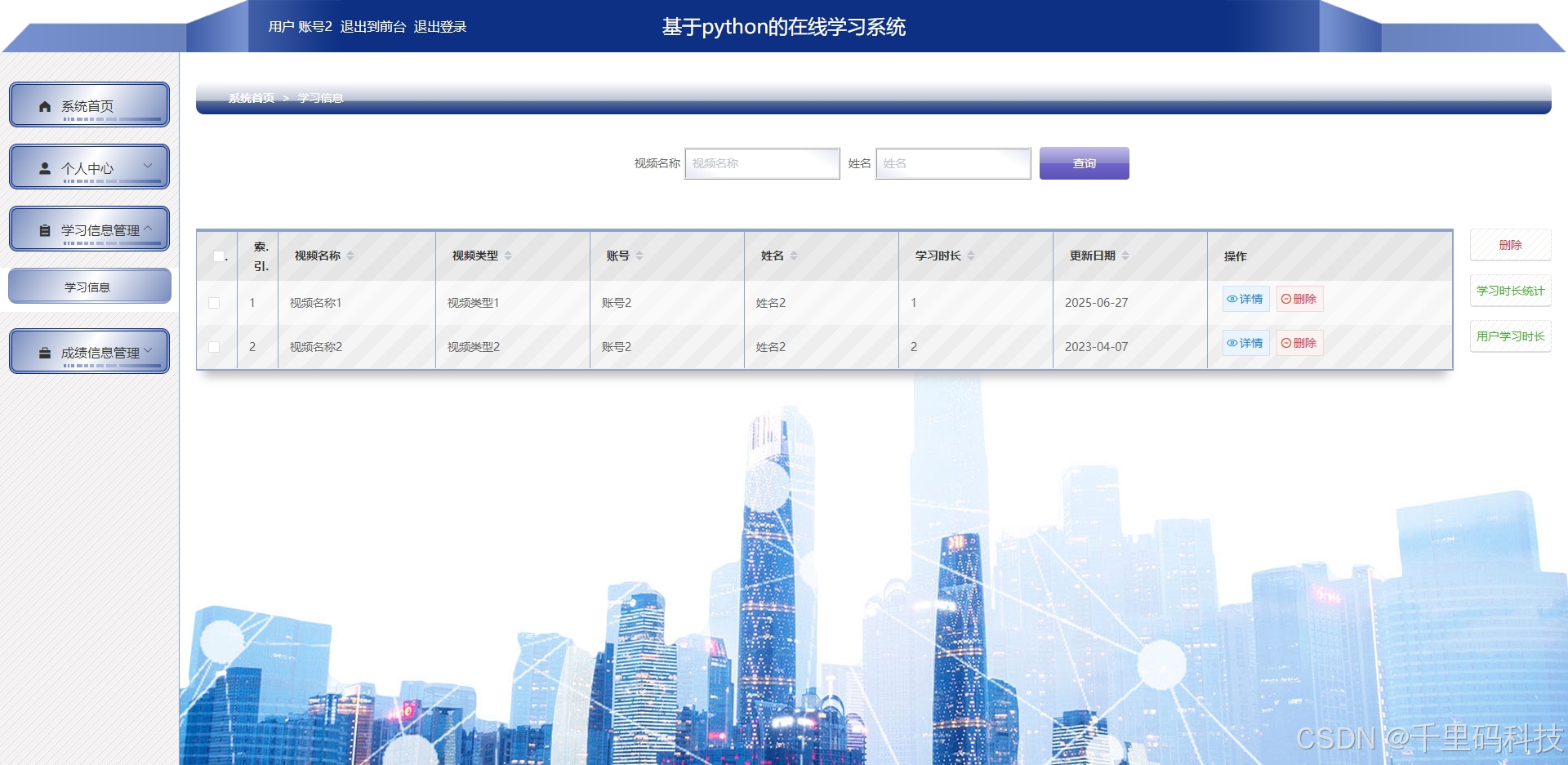1568x765 pixels.
Task: Check the row checkbox for 视频名称1
Action: pos(214,303)
